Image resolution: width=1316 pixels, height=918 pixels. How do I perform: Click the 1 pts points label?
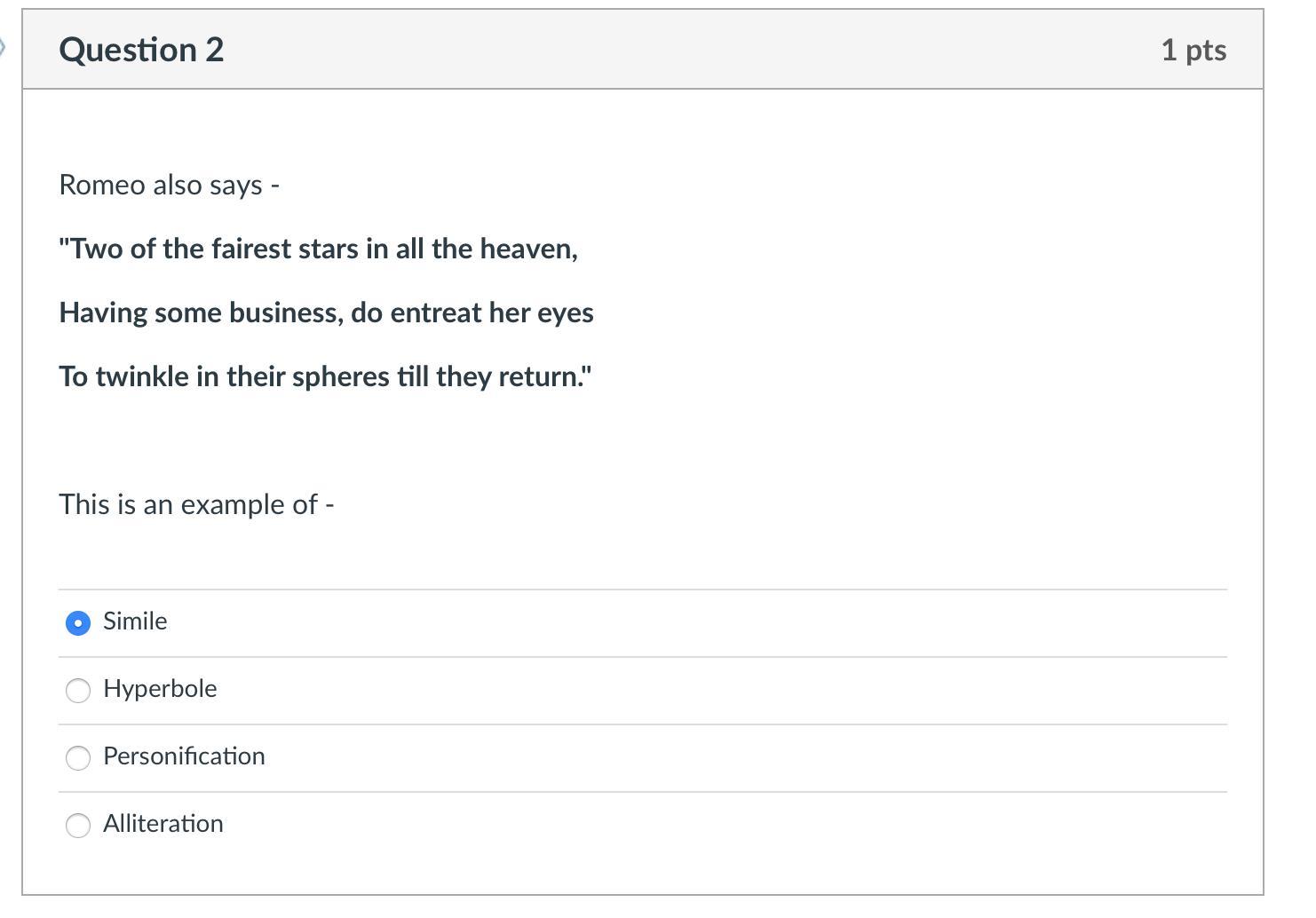coord(1193,51)
